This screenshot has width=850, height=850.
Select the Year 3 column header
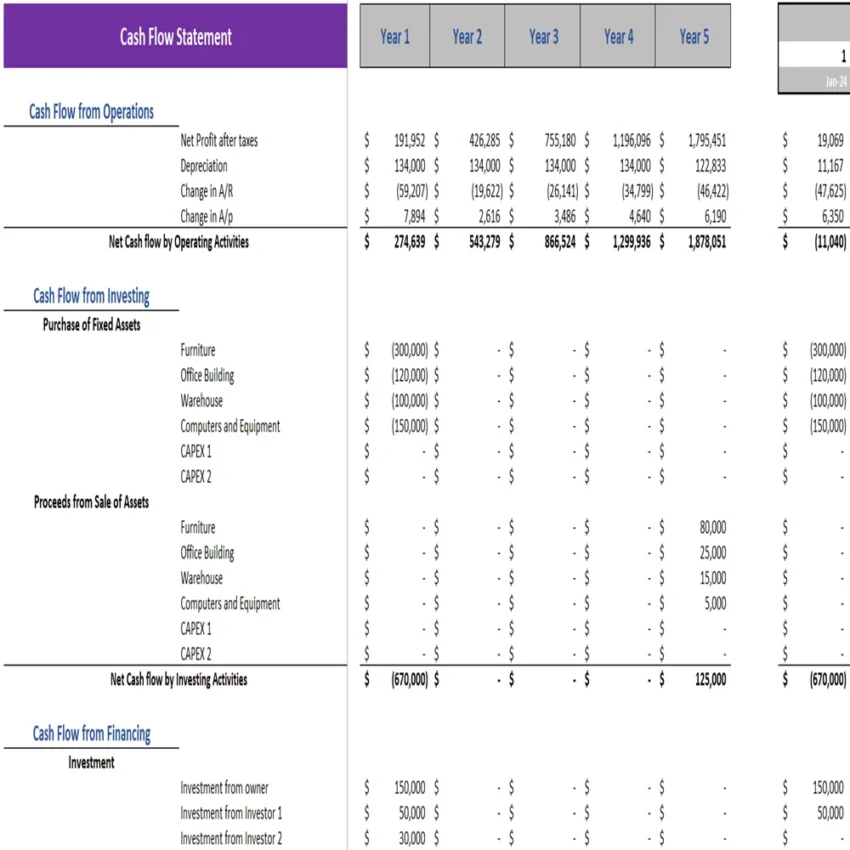543,36
